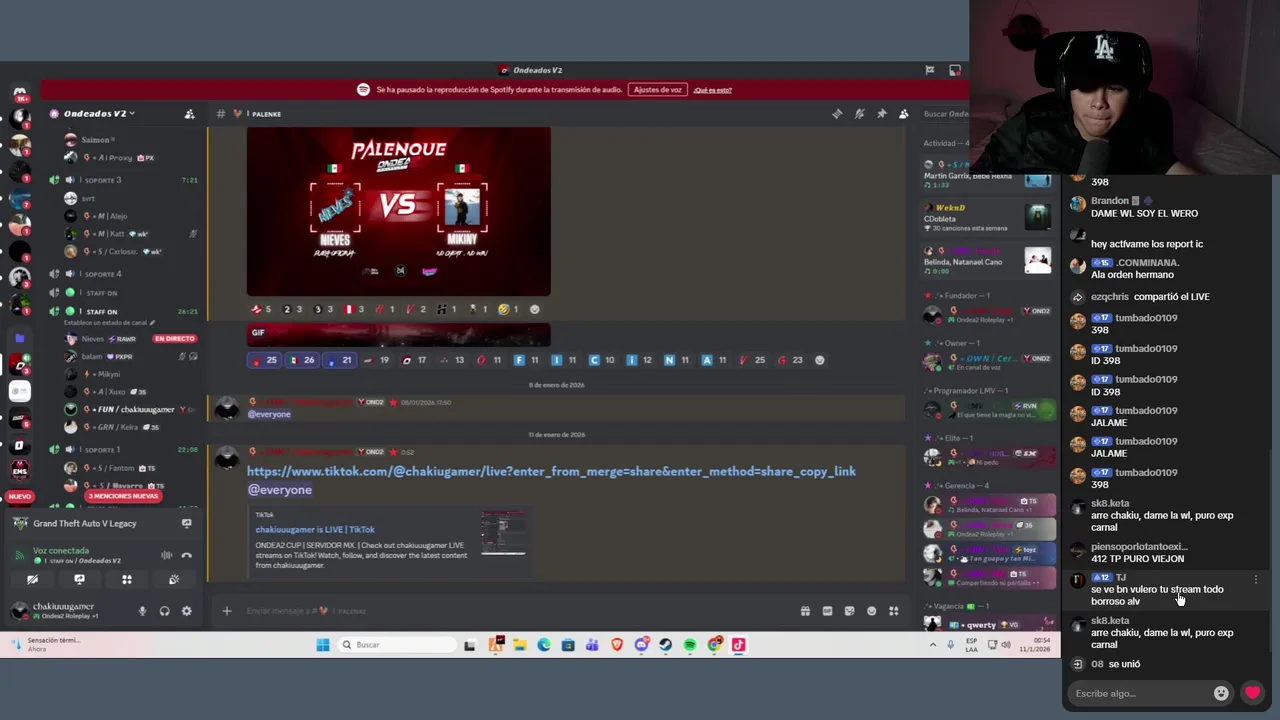Open activities launcher in voice controls

pyautogui.click(x=126, y=580)
